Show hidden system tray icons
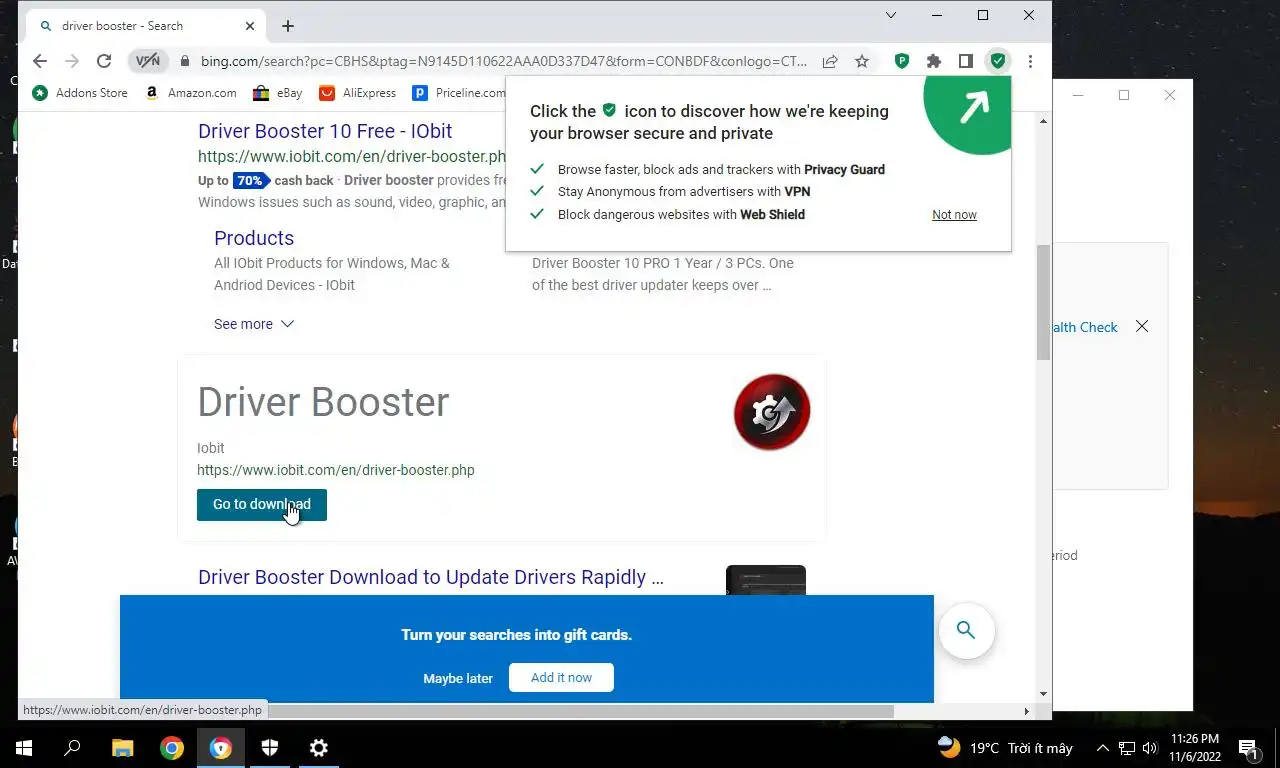The image size is (1280, 768). tap(1103, 747)
